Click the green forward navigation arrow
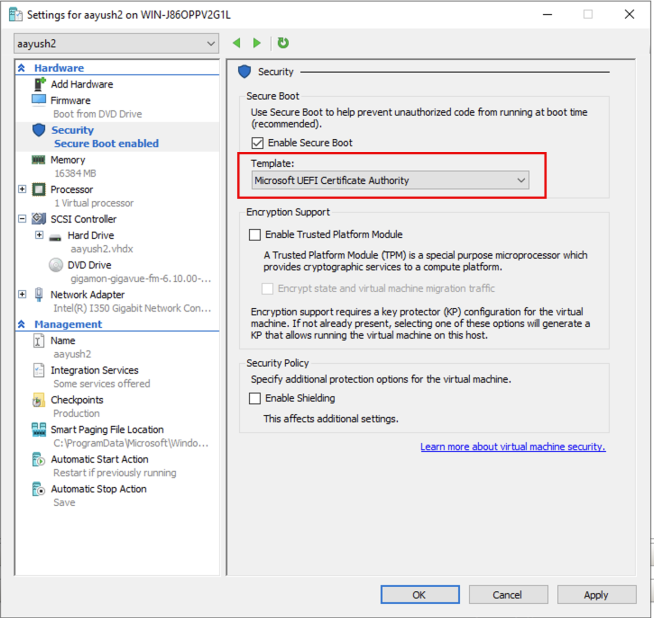This screenshot has height=618, width=654. click(x=257, y=43)
